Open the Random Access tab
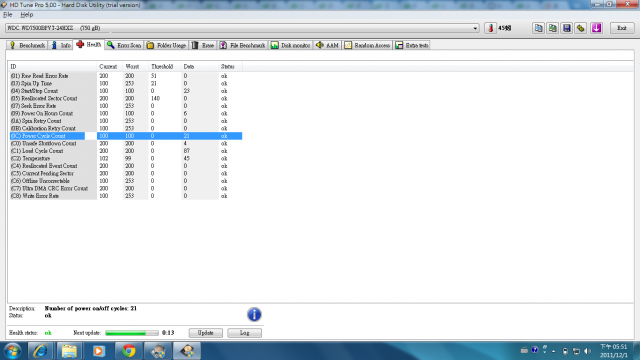Screen dimensions: 640x360 (x=367, y=45)
